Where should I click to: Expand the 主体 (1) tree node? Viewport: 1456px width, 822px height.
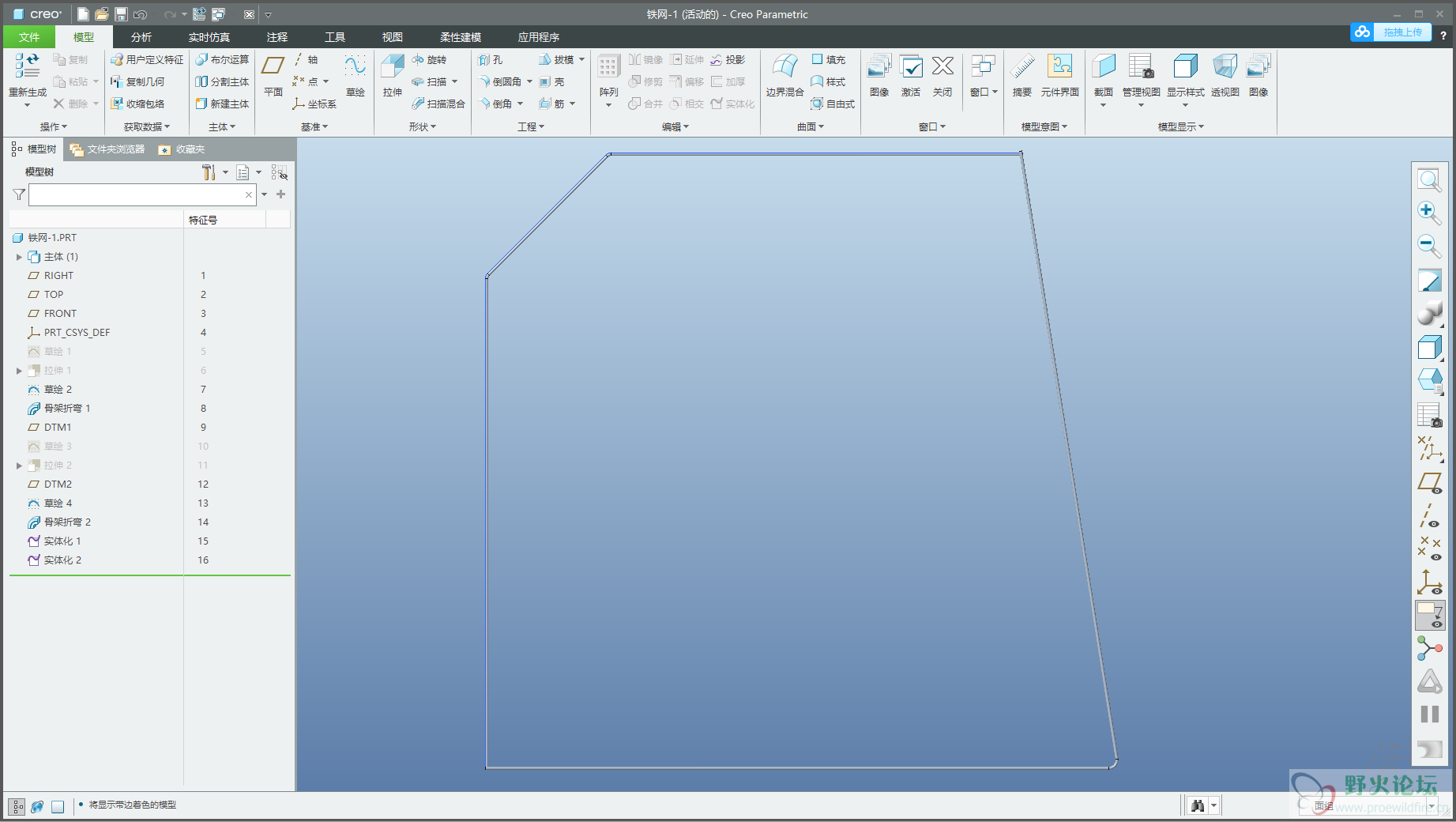(19, 257)
